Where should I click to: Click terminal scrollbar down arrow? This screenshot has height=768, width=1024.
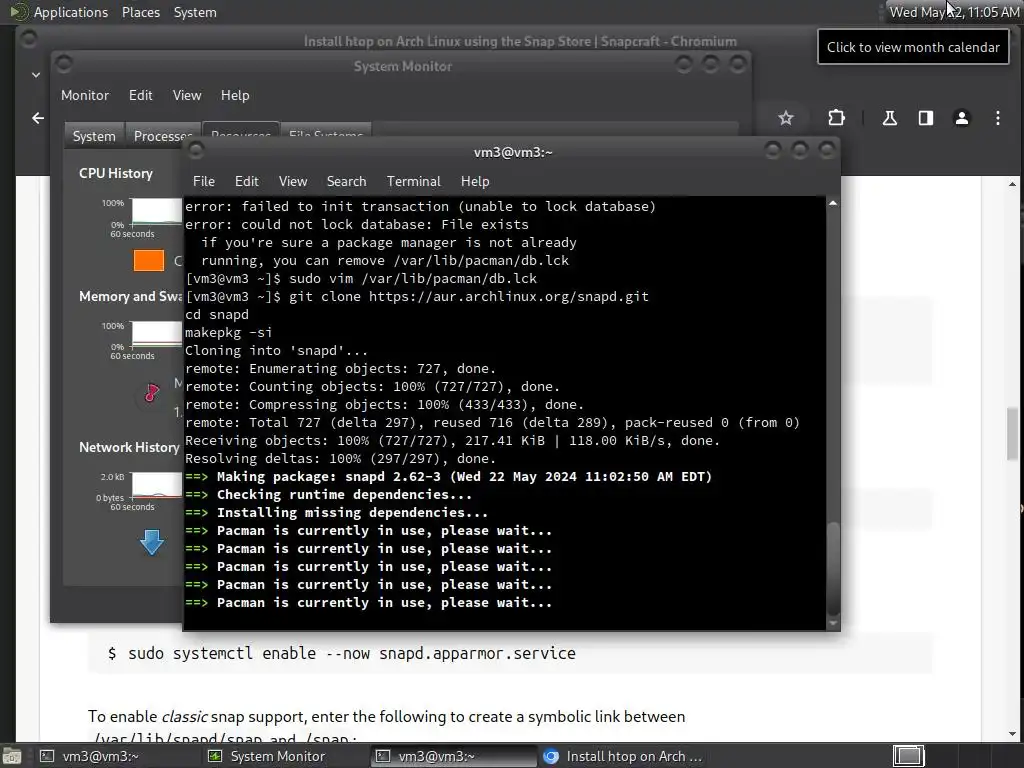(x=833, y=624)
